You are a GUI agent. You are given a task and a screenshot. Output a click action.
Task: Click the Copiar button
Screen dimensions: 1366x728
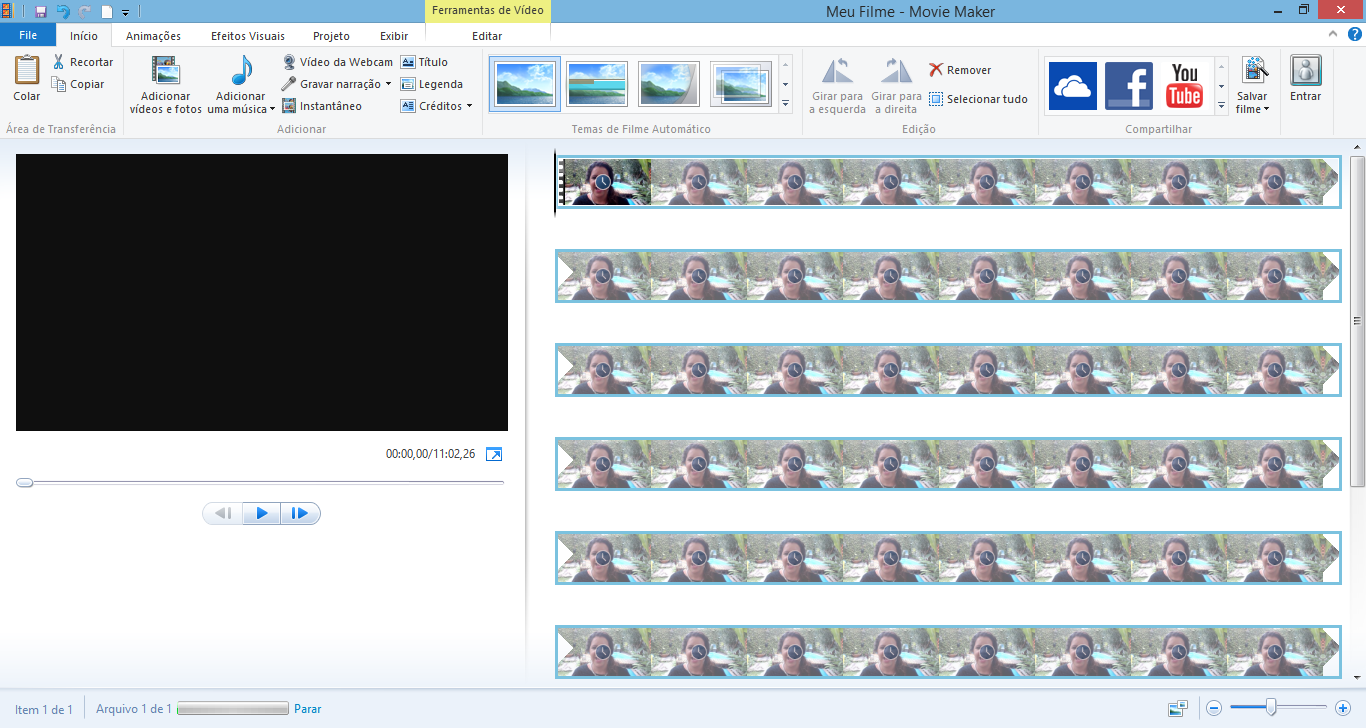coord(79,84)
